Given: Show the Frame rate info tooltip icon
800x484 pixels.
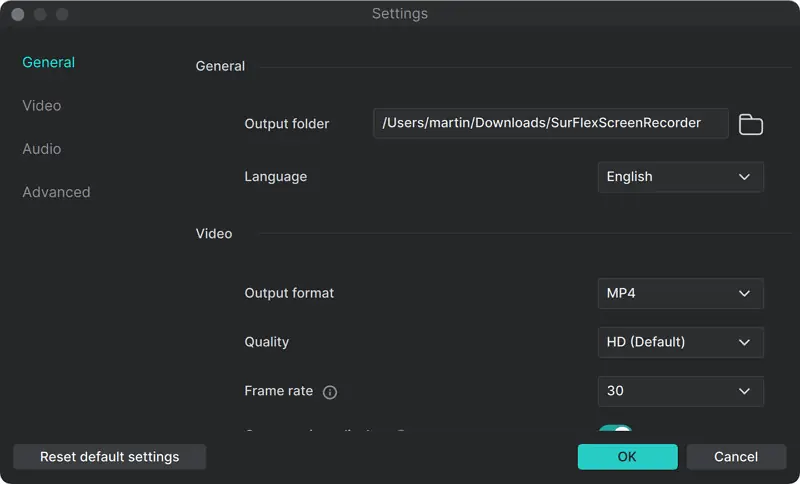Looking at the screenshot, I should pyautogui.click(x=330, y=392).
